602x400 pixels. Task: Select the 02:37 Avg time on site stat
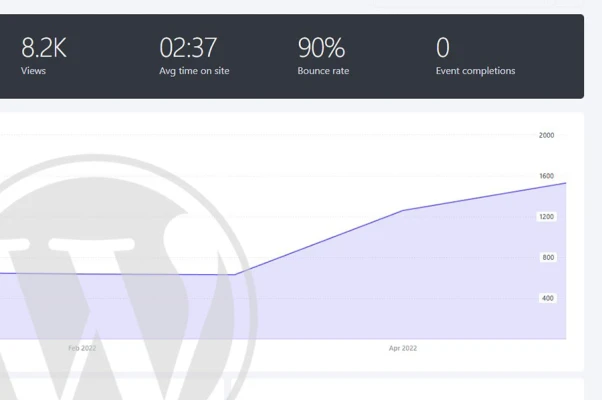(194, 56)
